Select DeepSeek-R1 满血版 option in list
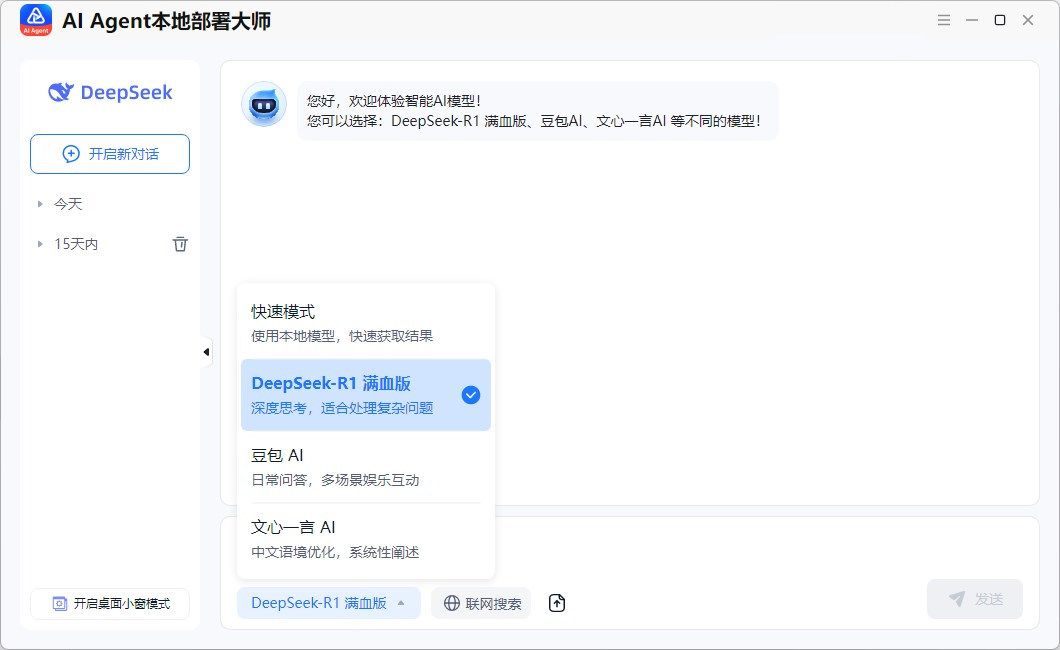This screenshot has width=1060, height=650. pos(366,395)
